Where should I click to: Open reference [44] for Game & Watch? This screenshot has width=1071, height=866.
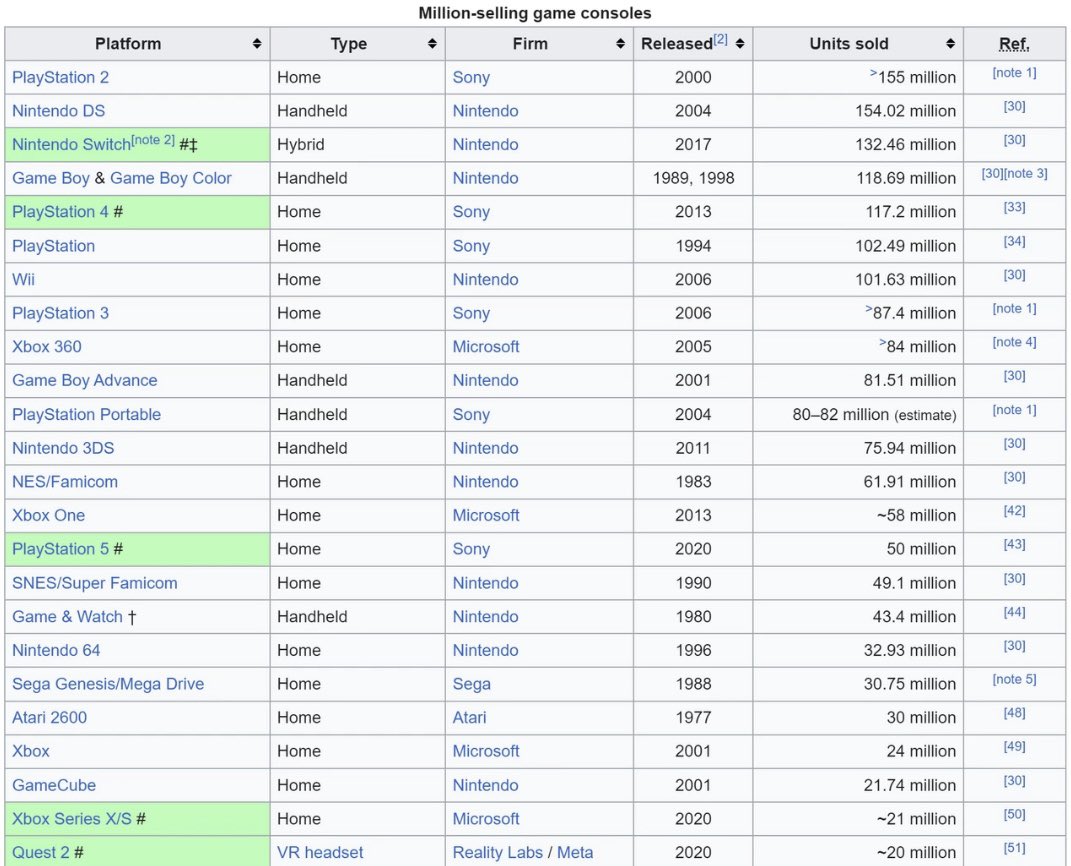coord(1014,612)
